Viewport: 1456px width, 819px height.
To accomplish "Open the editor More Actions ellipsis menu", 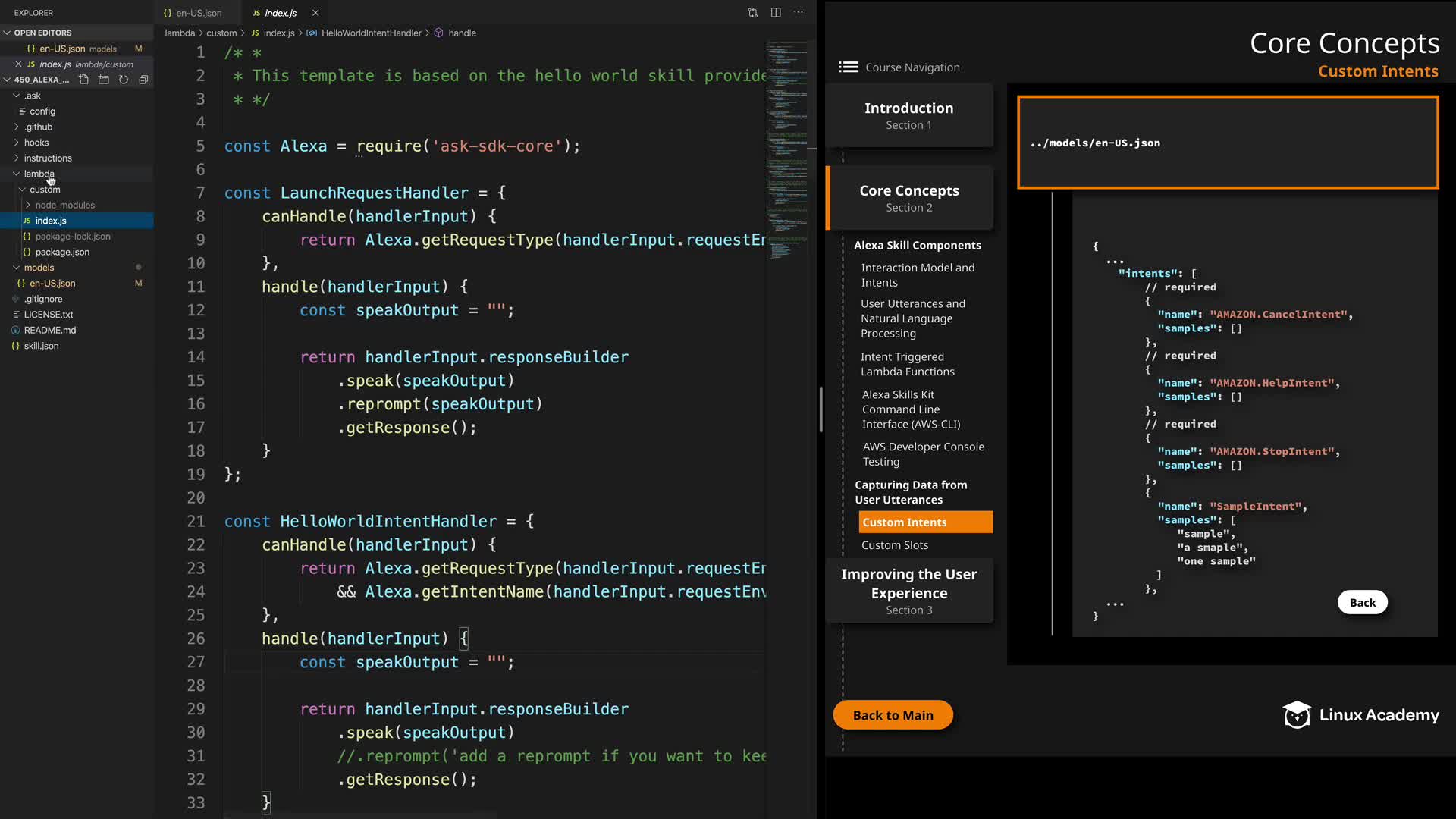I will coord(799,13).
